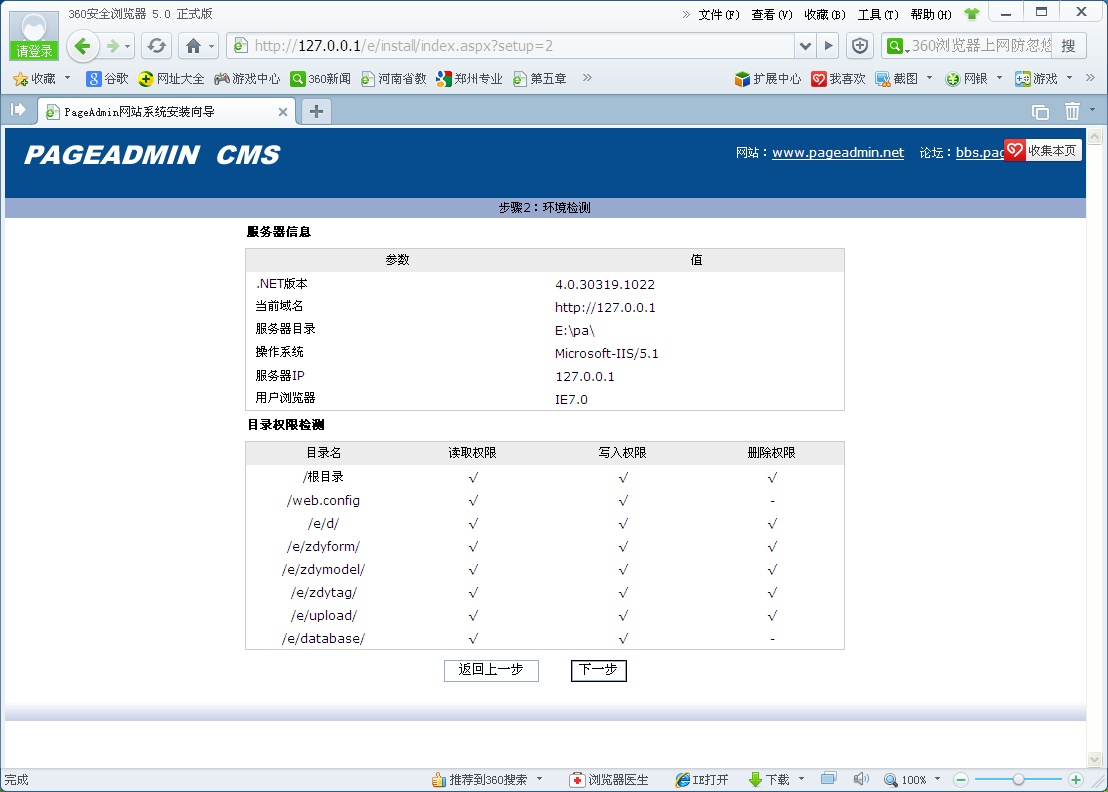Click the 360 search input box
1108x792 pixels.
979,46
